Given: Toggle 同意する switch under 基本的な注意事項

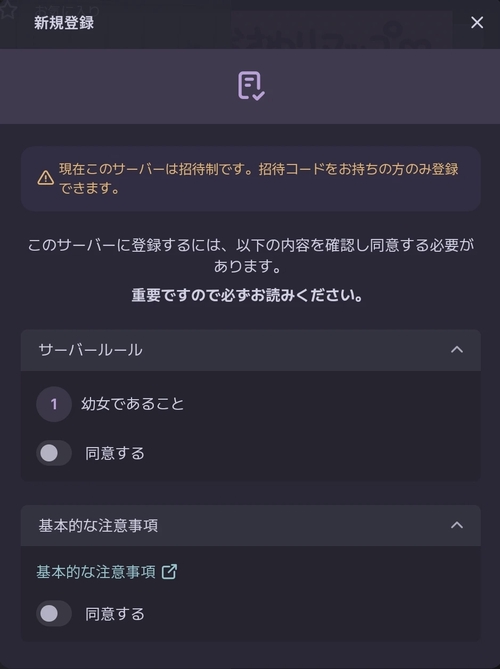Looking at the screenshot, I should [54, 614].
